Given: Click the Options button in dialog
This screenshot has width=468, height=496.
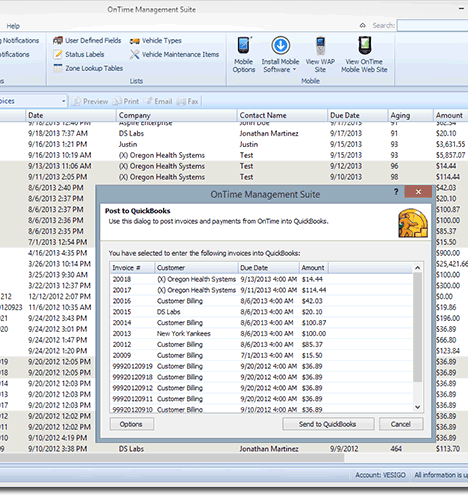Looking at the screenshot, I should (x=132, y=424).
